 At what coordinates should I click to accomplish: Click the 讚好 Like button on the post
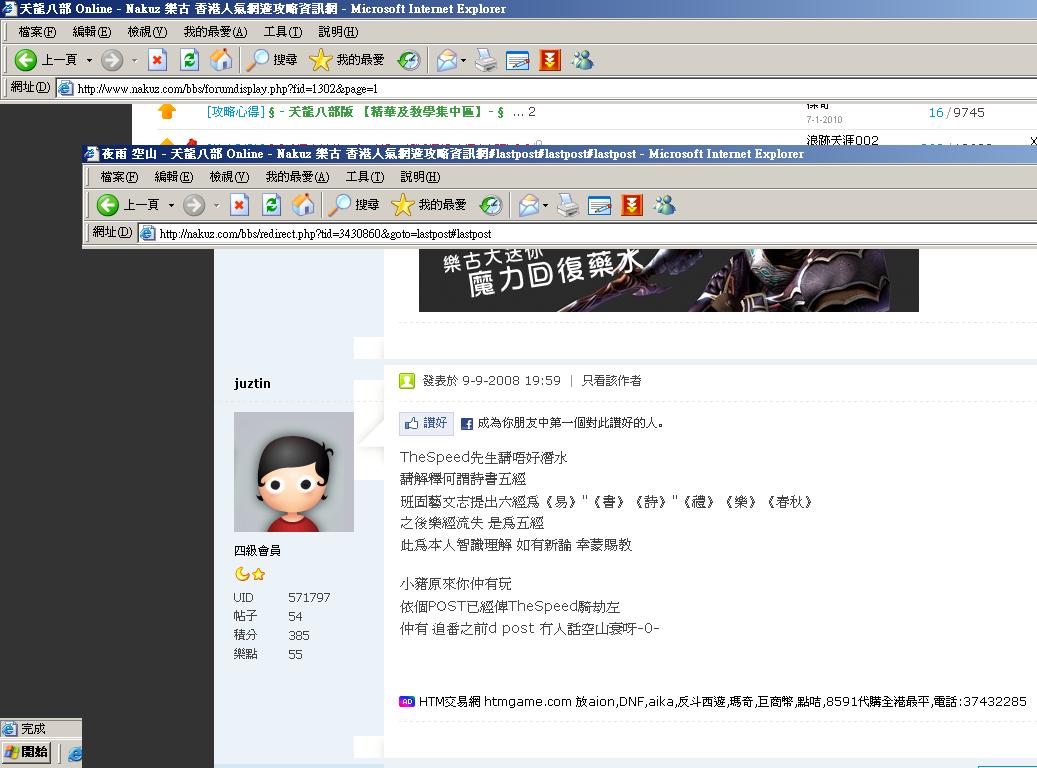click(x=426, y=423)
